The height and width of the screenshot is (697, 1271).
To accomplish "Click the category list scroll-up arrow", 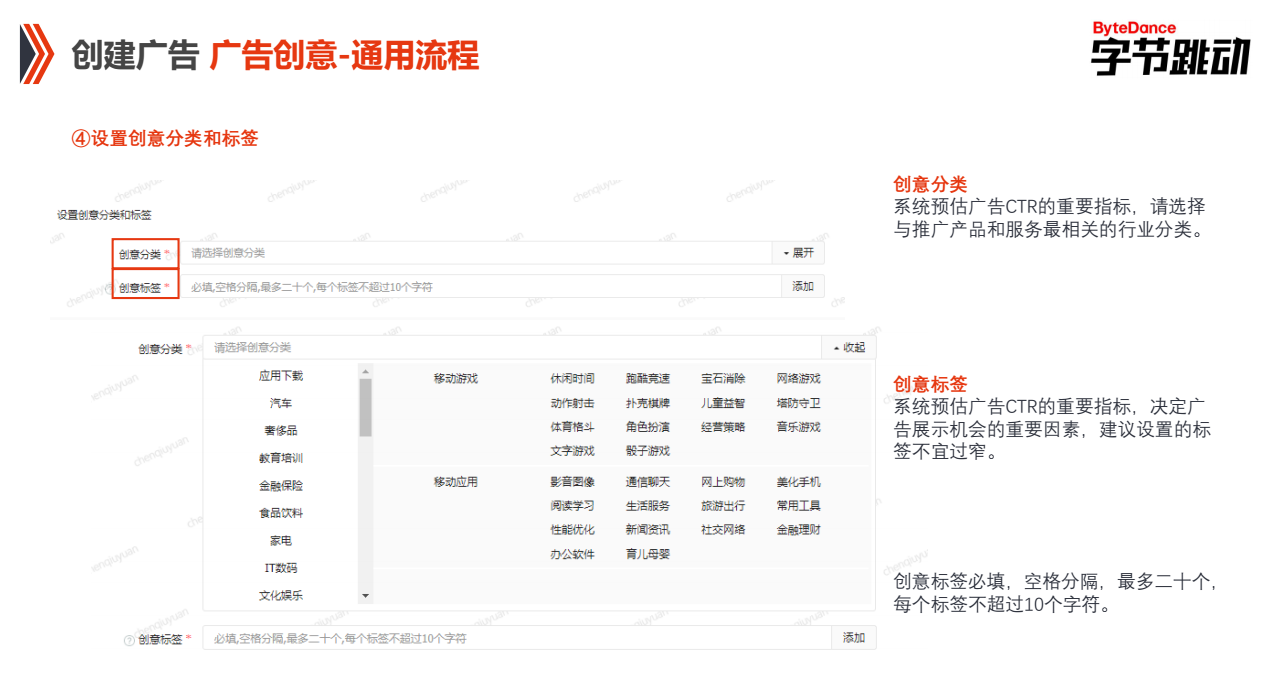I will (x=365, y=371).
